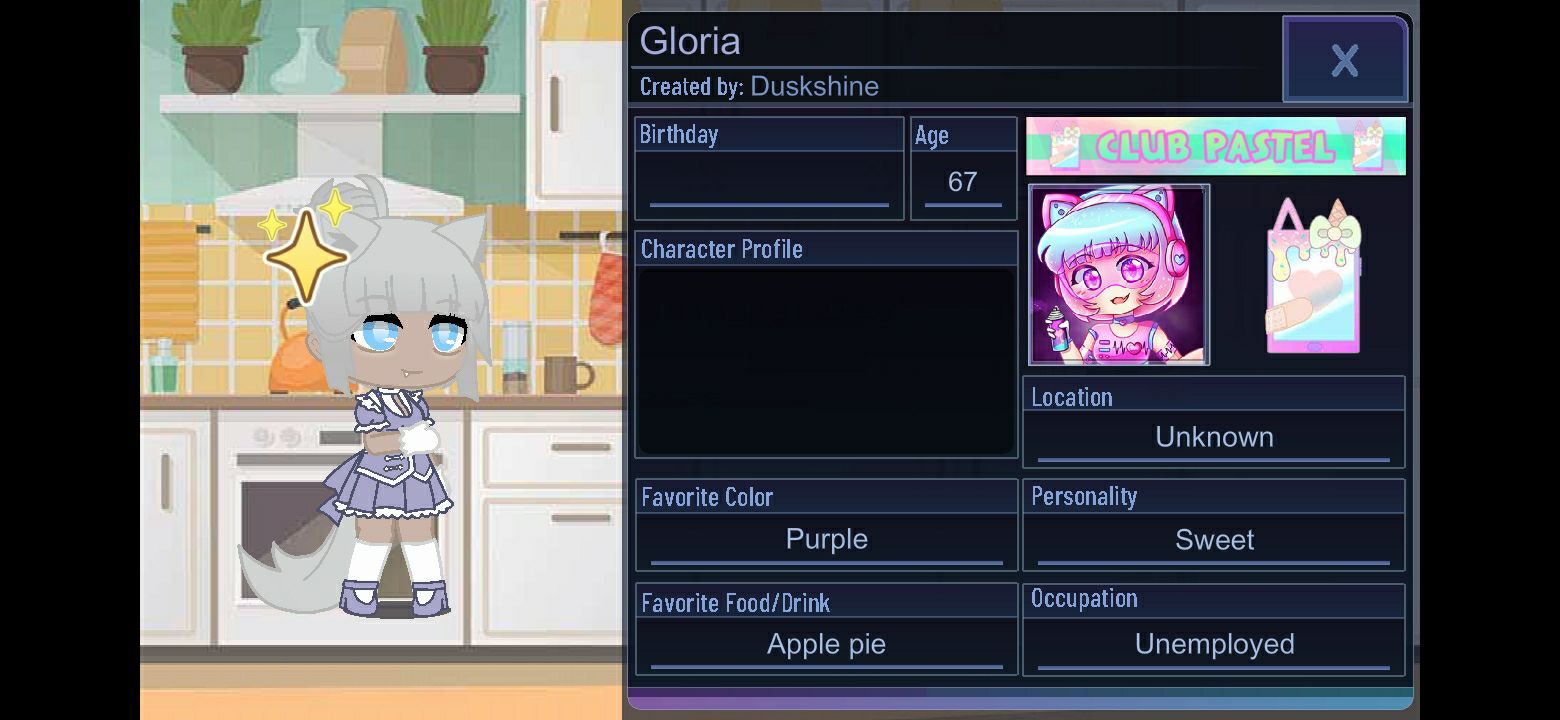The width and height of the screenshot is (1560, 720).
Task: Change the Location field set to Unknown
Action: pos(1214,438)
